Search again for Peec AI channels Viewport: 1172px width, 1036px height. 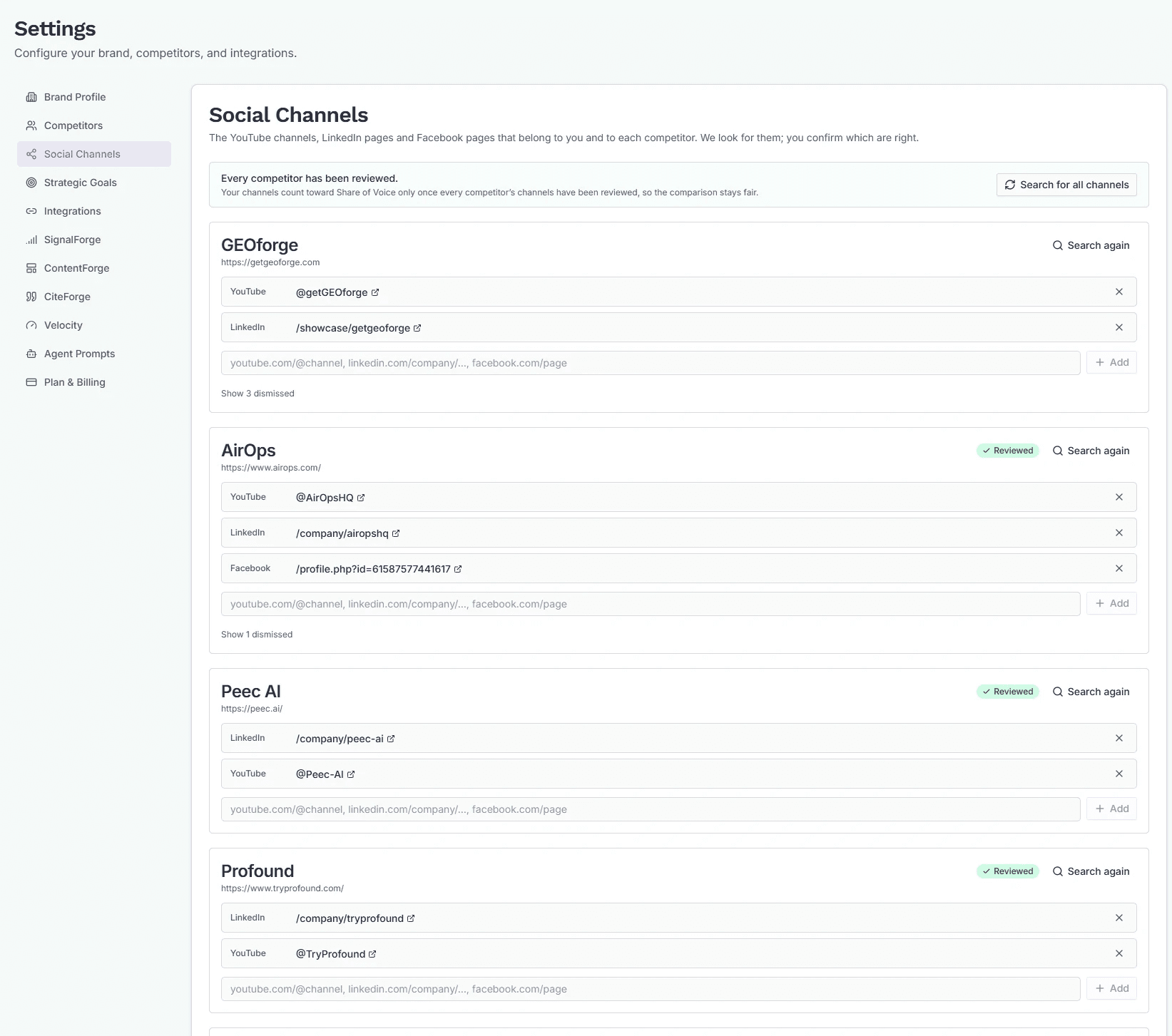(1091, 692)
